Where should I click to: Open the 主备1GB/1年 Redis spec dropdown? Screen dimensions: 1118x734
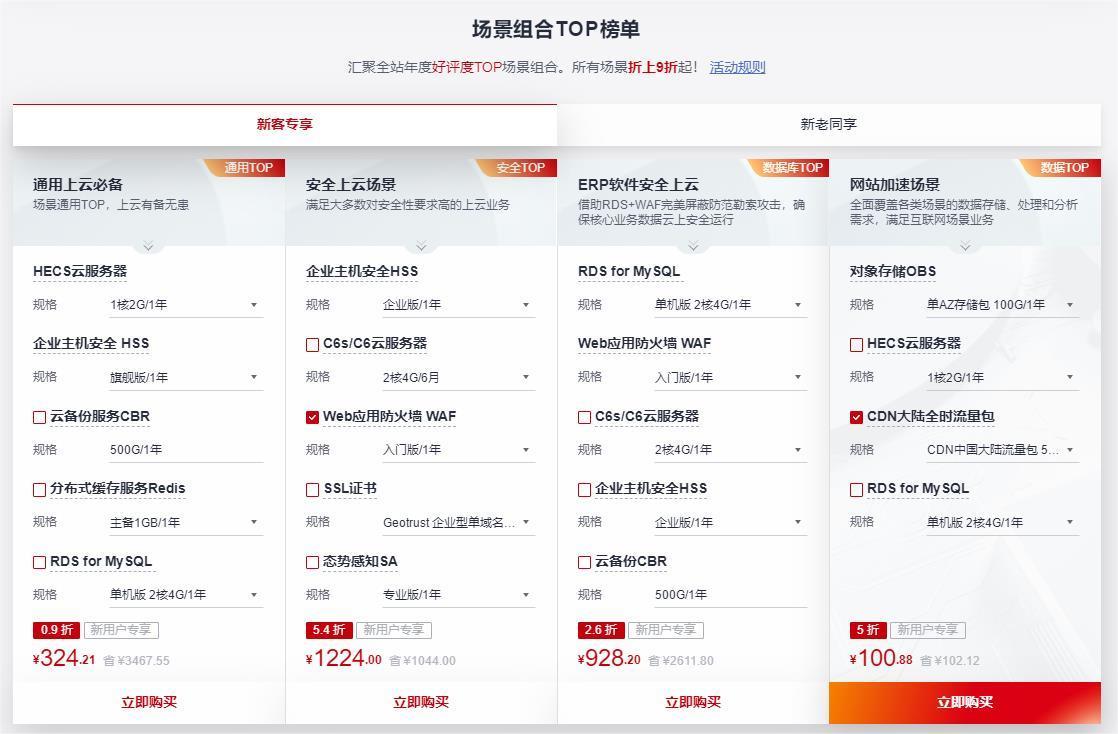click(185, 522)
